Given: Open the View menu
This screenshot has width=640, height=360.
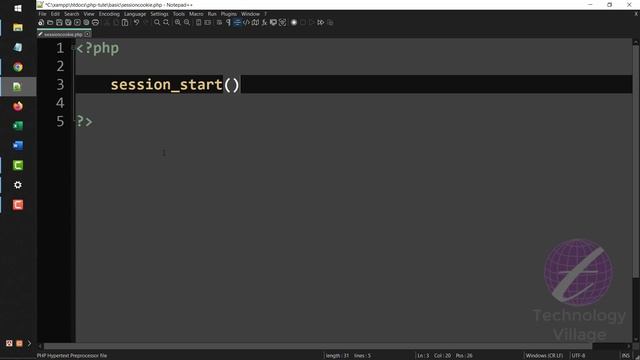Looking at the screenshot, I should pos(89,14).
